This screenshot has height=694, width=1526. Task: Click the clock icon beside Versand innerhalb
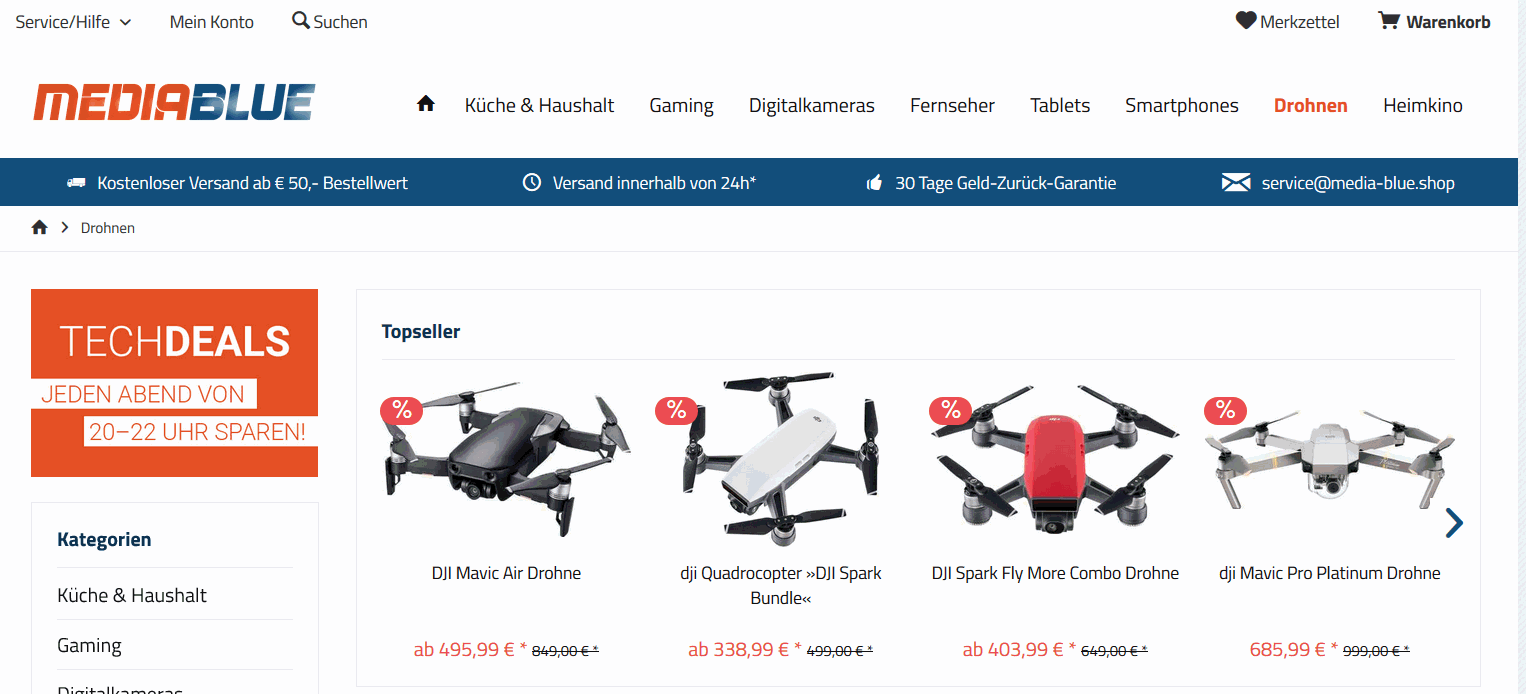(532, 182)
